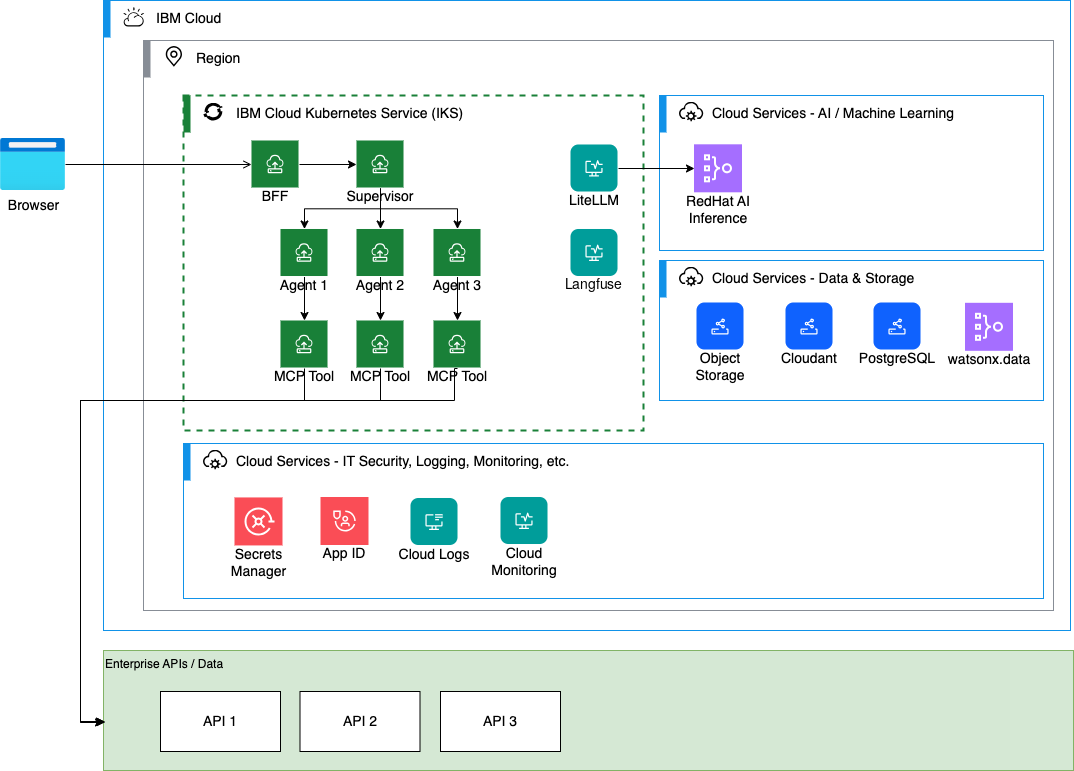1074x771 pixels.
Task: Click the 'Cloud Monitoring' label
Action: pyautogui.click(x=524, y=561)
